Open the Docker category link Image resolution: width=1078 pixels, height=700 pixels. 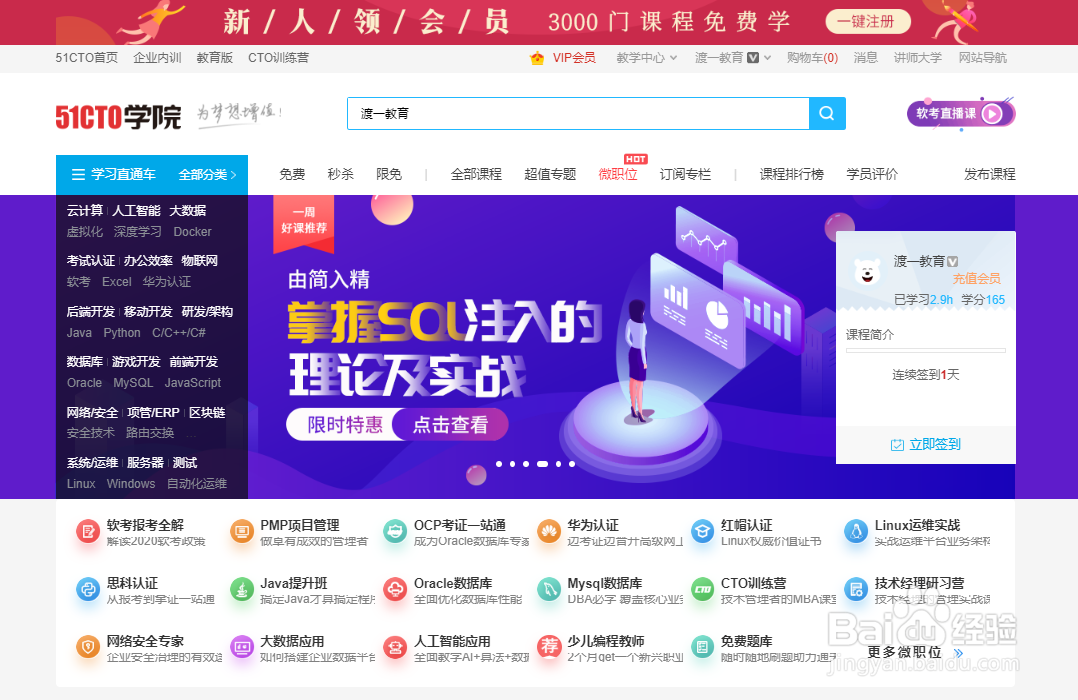192,232
